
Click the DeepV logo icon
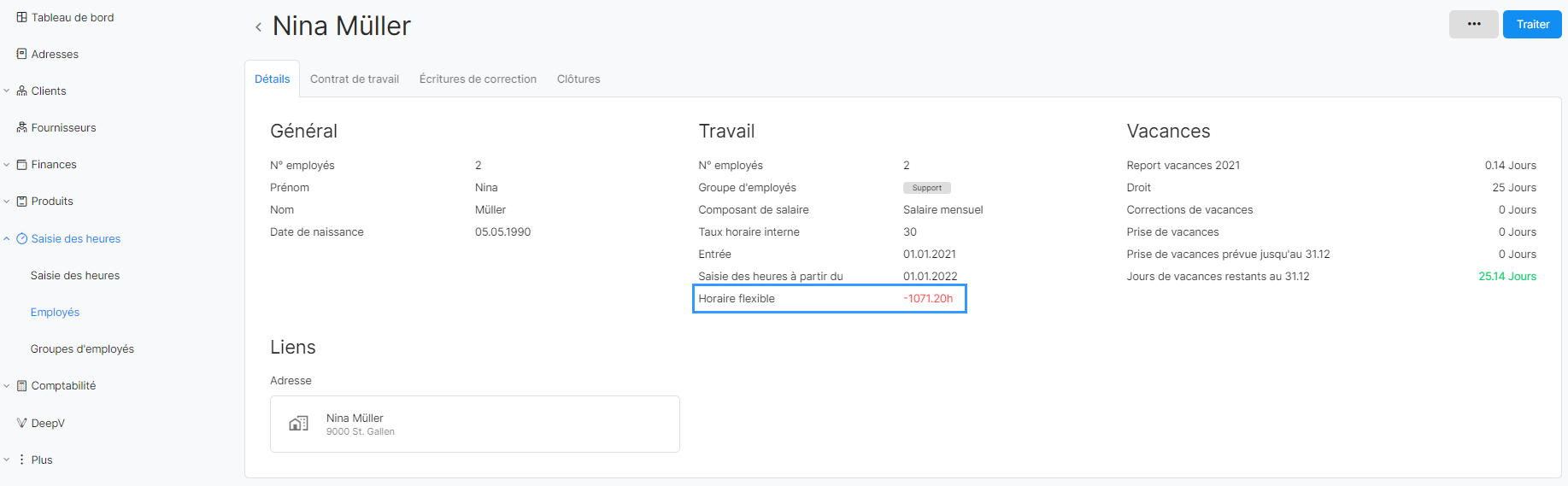[x=21, y=423]
